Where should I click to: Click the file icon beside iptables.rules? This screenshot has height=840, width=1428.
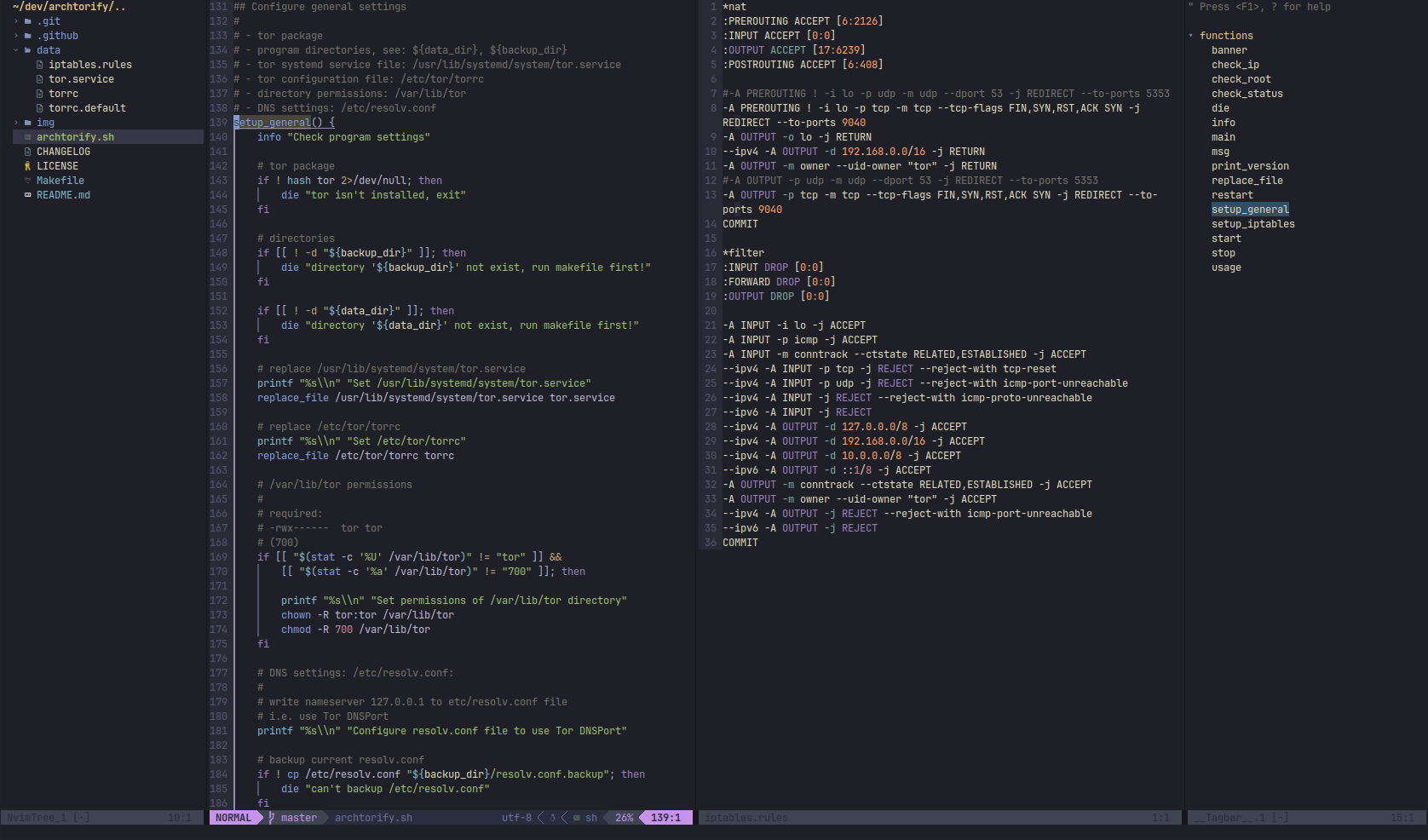[40, 65]
